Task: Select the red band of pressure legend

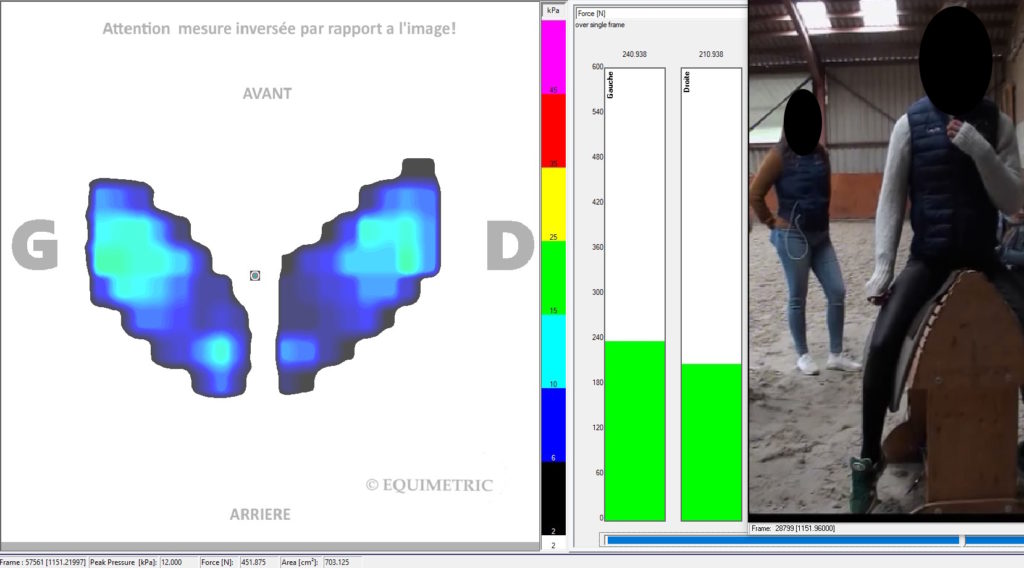Action: click(554, 130)
